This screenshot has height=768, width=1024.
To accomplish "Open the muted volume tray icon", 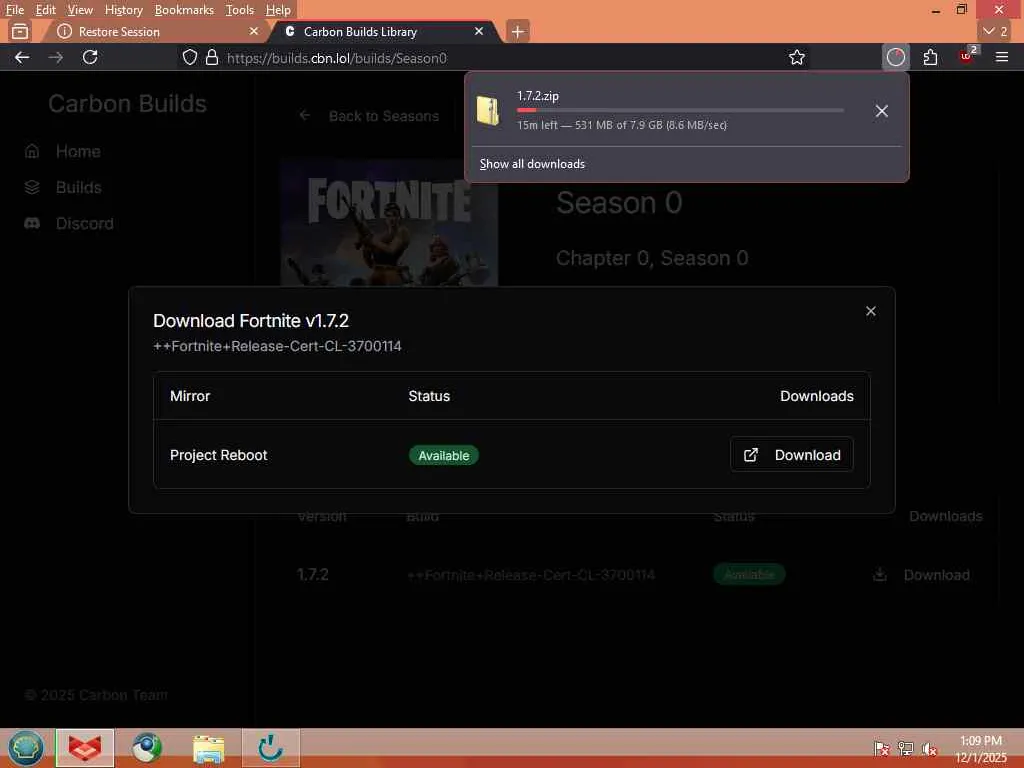I will pyautogui.click(x=929, y=749).
